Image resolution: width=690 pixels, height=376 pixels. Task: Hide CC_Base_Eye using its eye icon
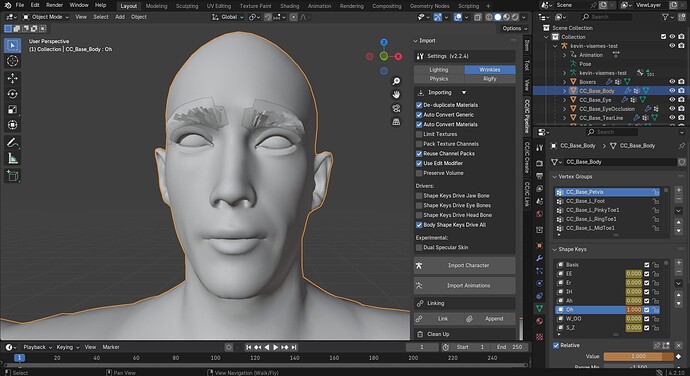point(672,100)
